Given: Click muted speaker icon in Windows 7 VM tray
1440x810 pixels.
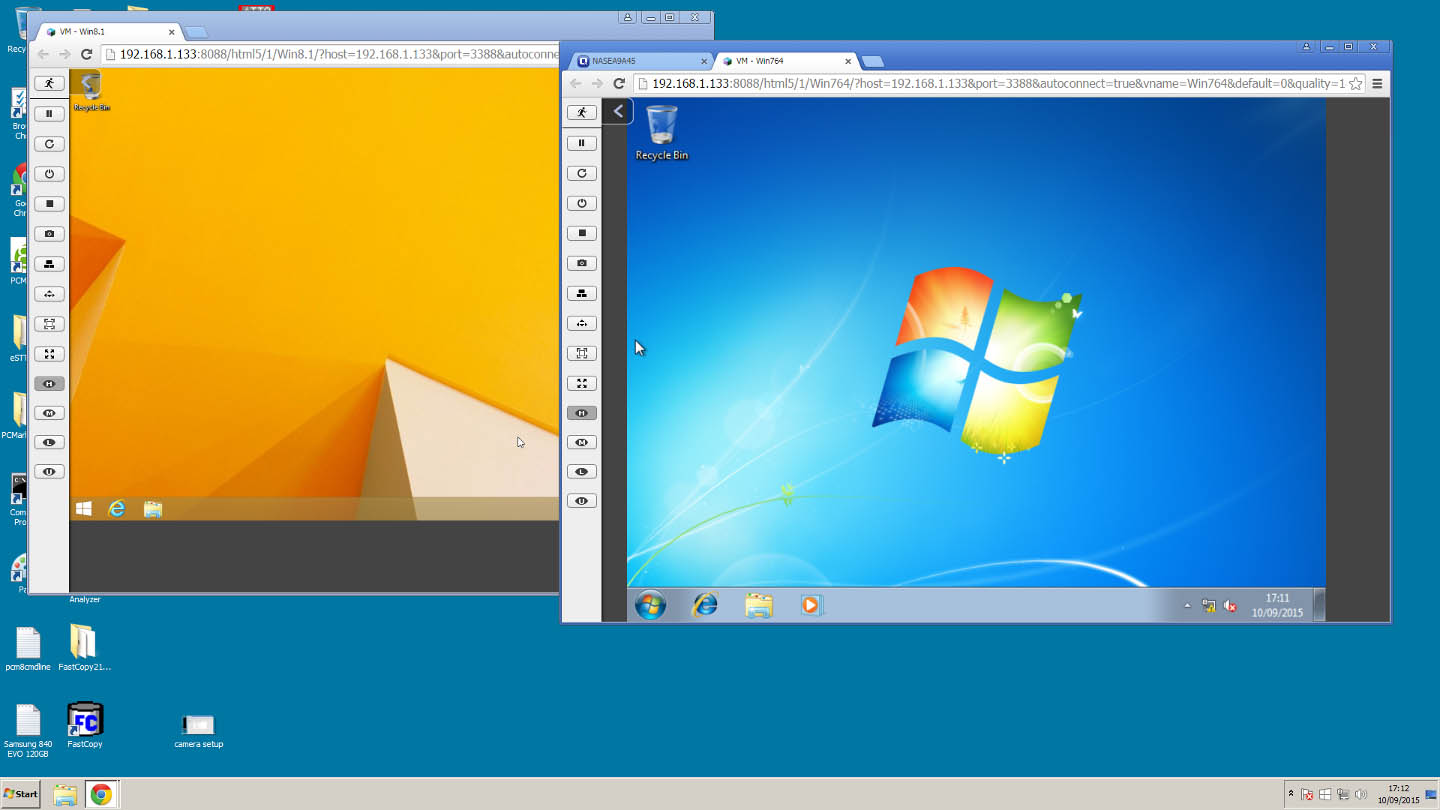Looking at the screenshot, I should [x=1230, y=606].
